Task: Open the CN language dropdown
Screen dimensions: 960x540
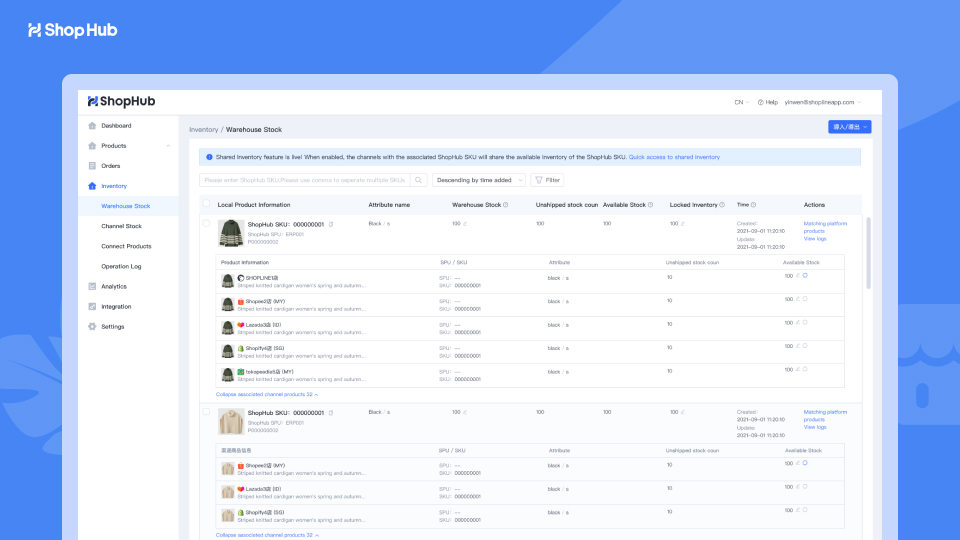Action: pos(741,102)
